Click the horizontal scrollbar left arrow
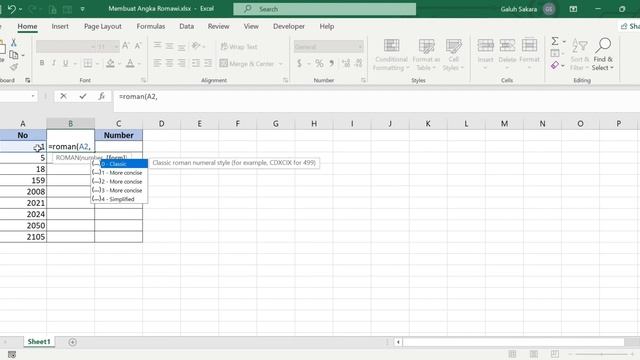This screenshot has width=640, height=360. tap(398, 342)
